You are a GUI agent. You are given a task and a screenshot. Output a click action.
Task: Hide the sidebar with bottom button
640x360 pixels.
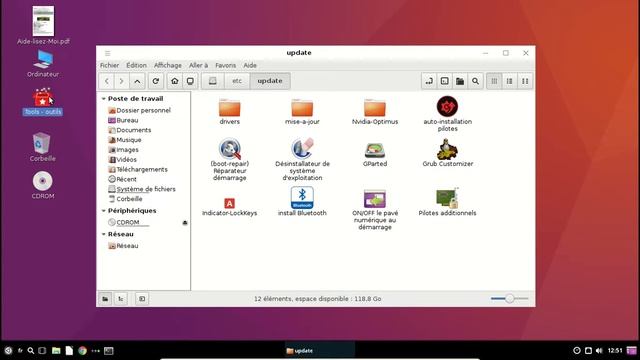coord(142,299)
